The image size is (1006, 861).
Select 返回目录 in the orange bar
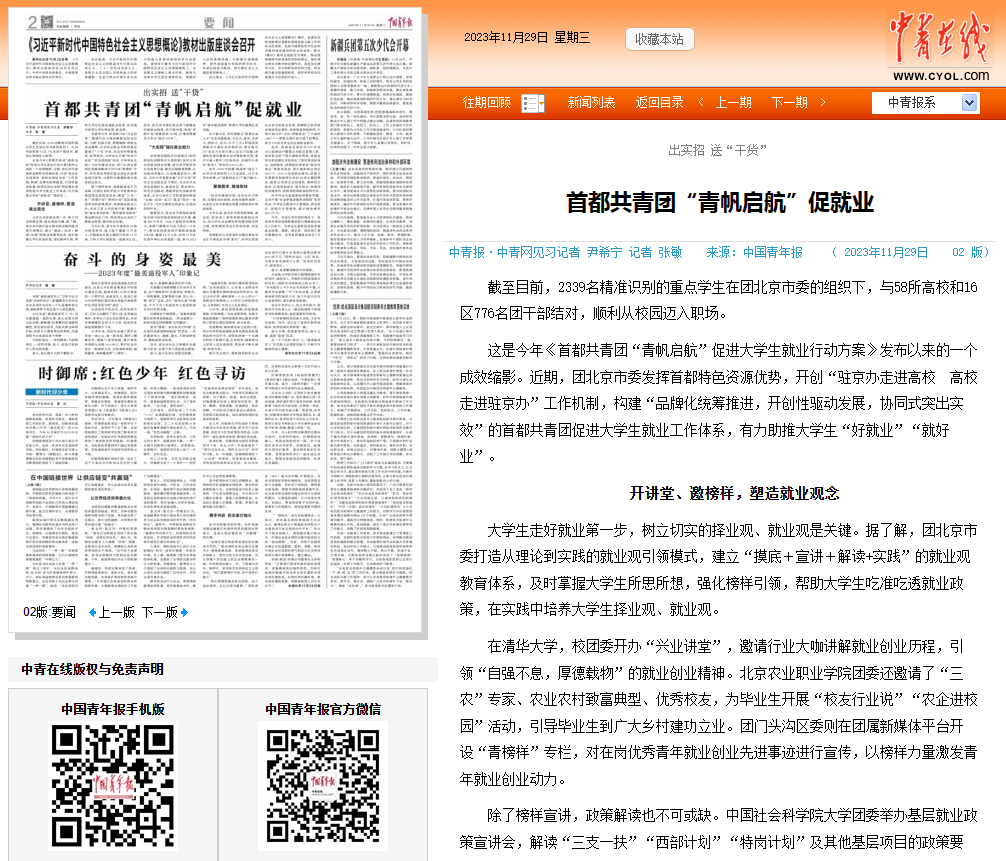click(659, 102)
